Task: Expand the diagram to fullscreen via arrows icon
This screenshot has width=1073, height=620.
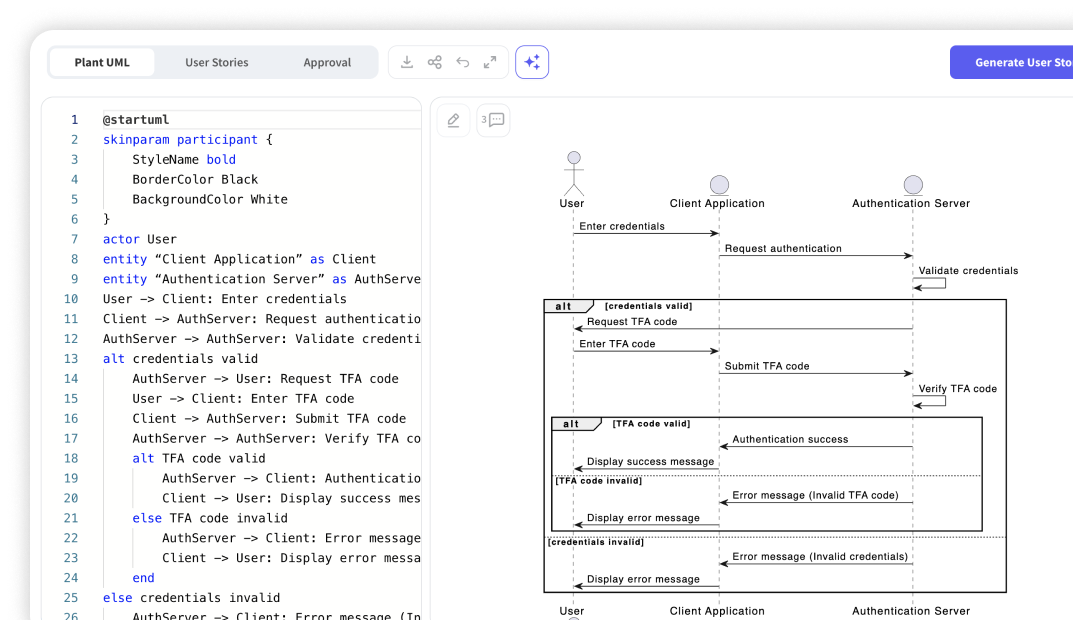Action: point(488,62)
